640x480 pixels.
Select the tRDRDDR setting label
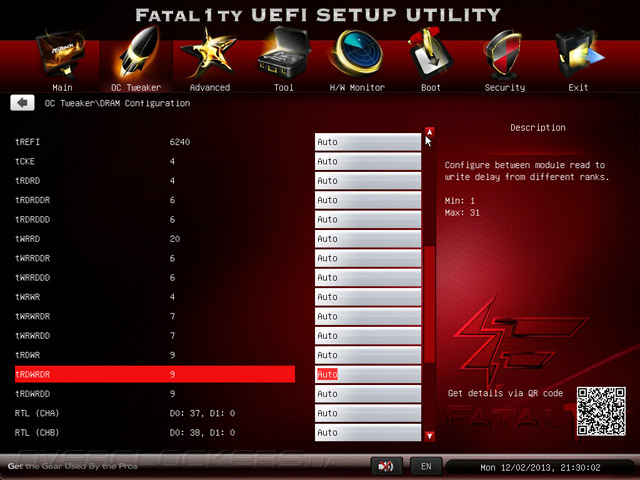click(x=33, y=200)
